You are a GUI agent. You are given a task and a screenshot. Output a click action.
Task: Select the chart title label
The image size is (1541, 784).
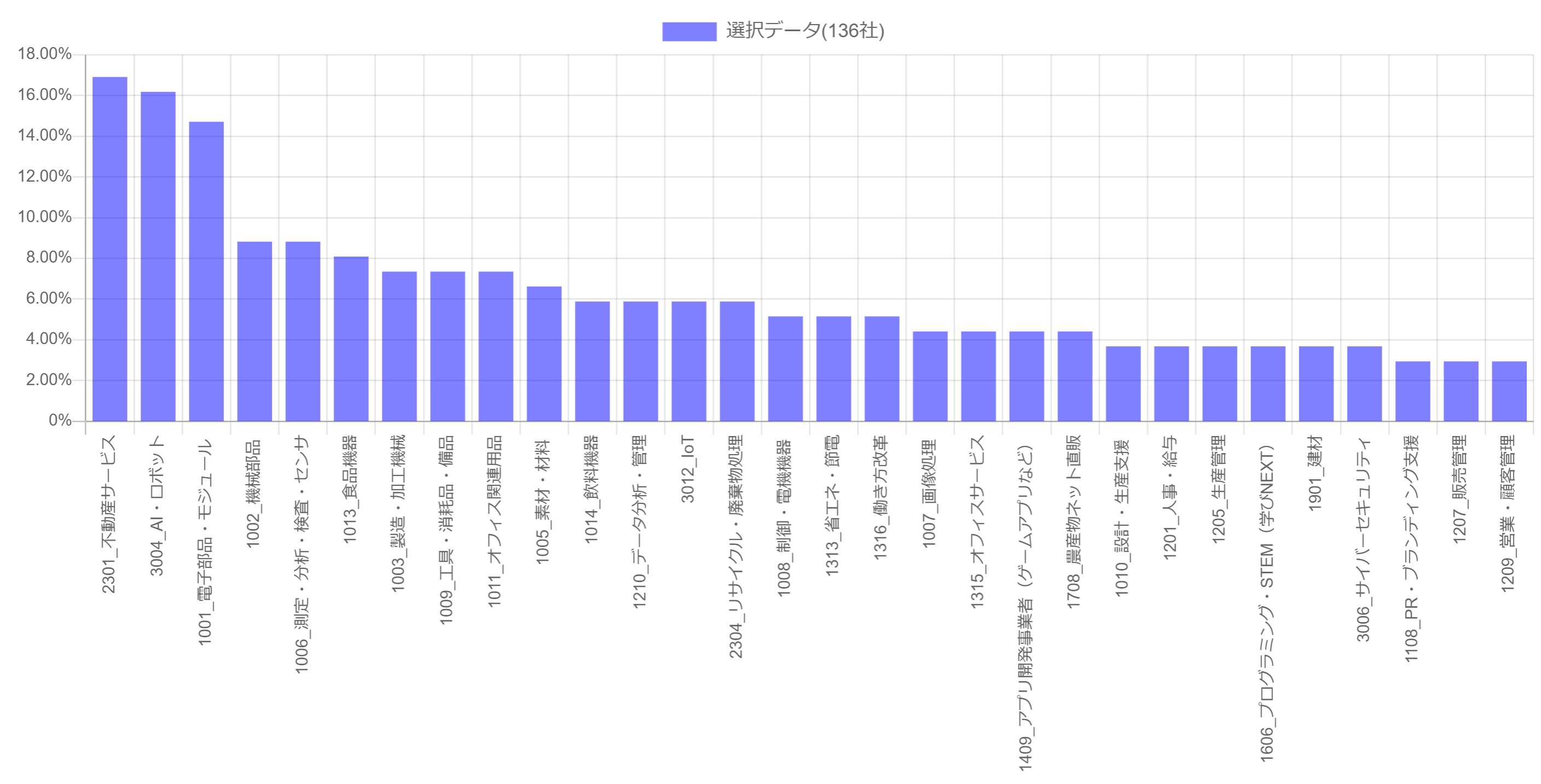tap(800, 24)
